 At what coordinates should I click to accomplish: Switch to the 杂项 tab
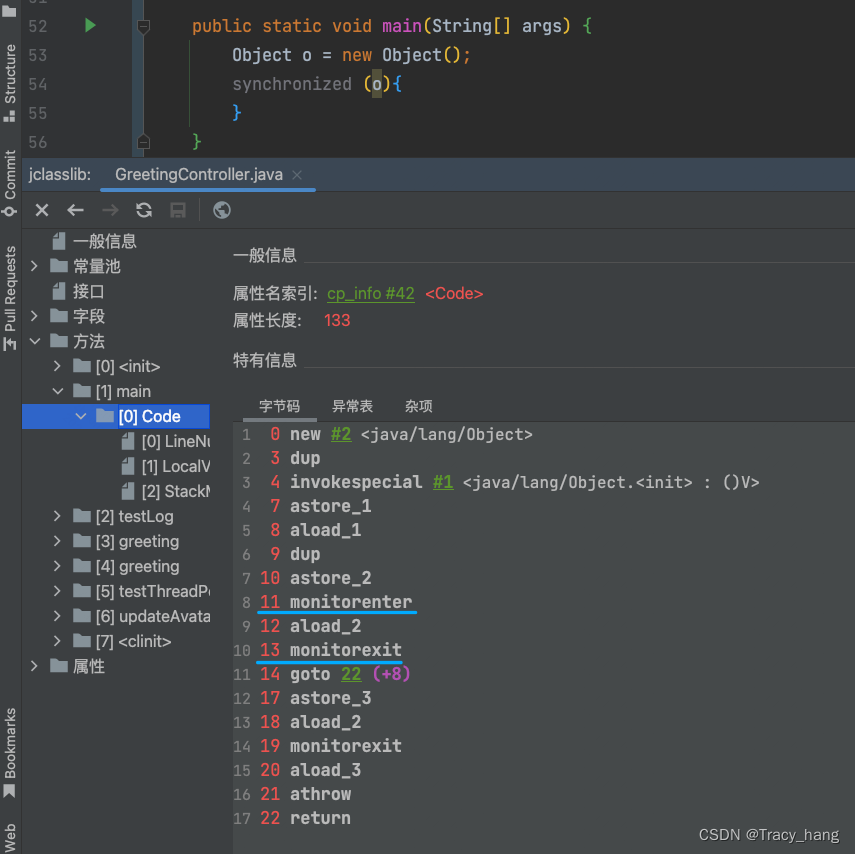pos(419,406)
